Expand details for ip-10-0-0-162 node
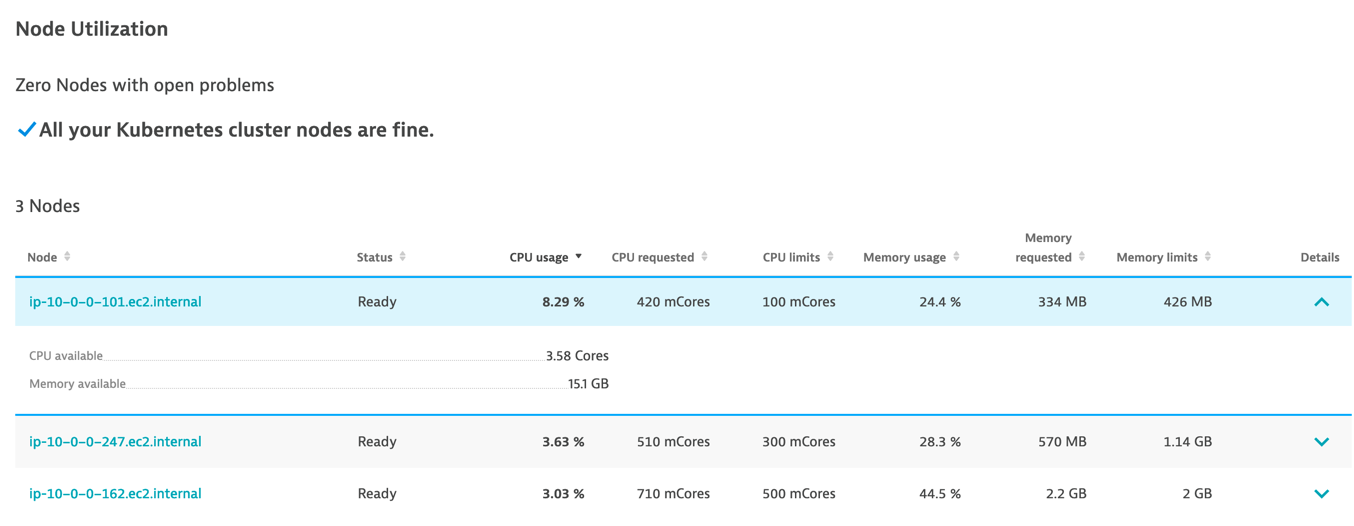The image size is (1354, 526). tap(1321, 493)
